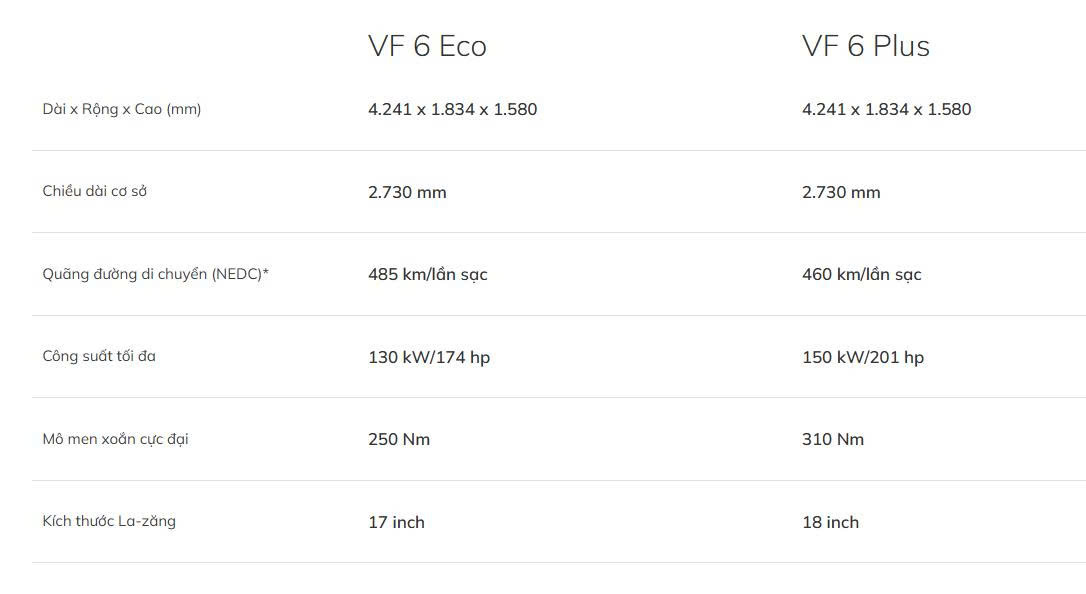Click the "460 km/lần sạc" range value
1086x594 pixels.
click(861, 274)
